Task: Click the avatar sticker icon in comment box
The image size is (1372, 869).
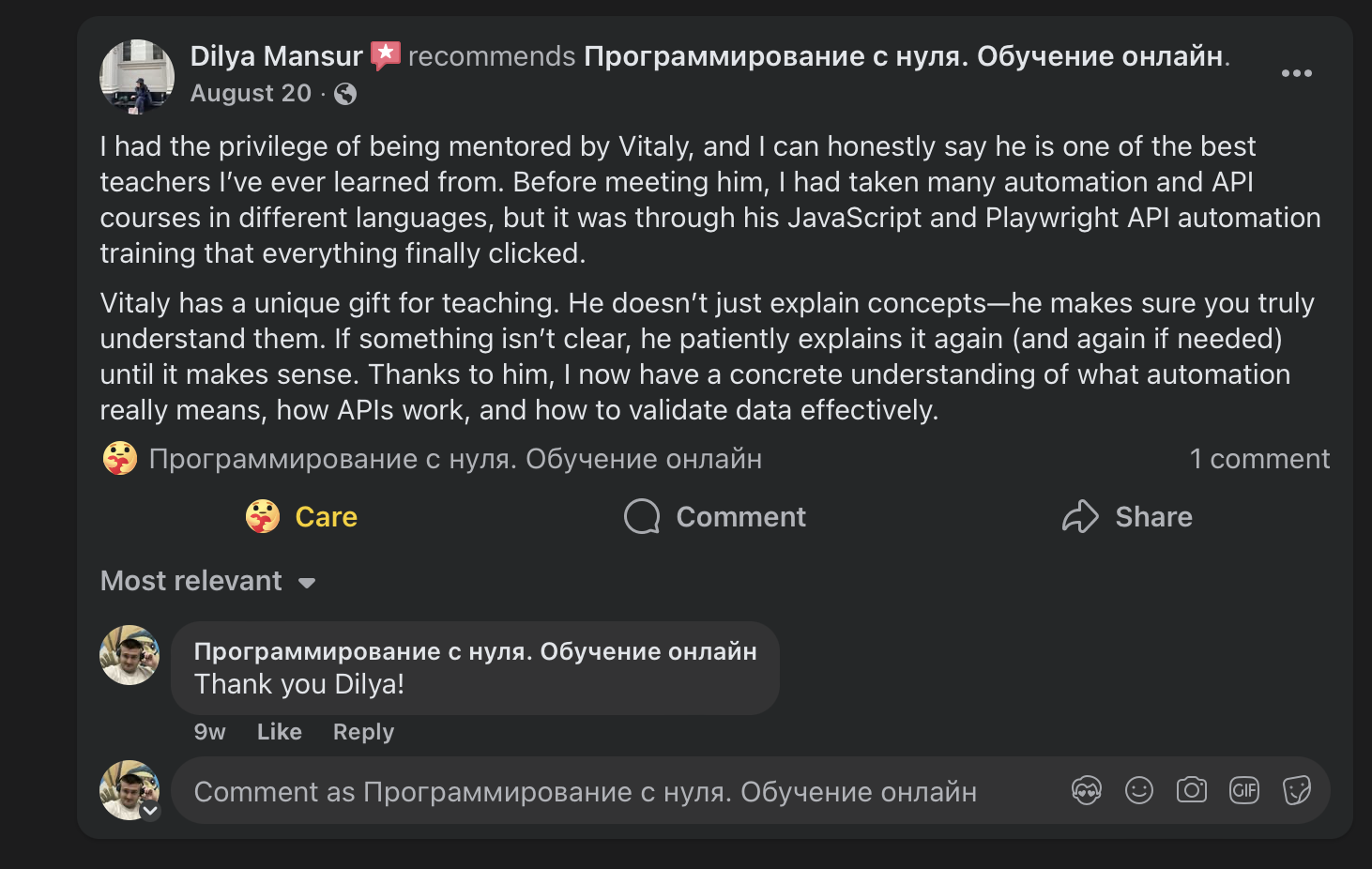Action: 1086,790
